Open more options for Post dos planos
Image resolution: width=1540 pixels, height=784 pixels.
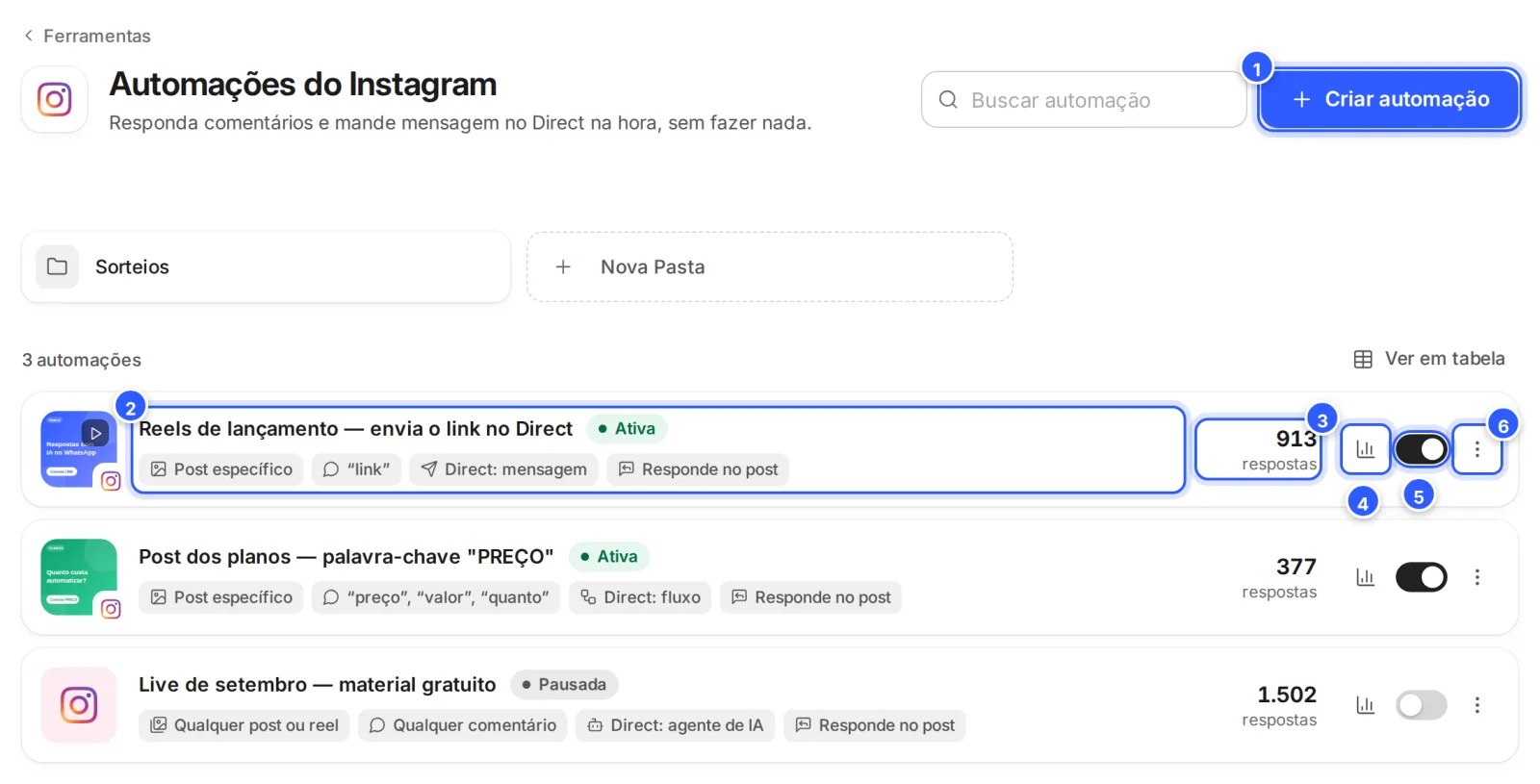point(1477,577)
